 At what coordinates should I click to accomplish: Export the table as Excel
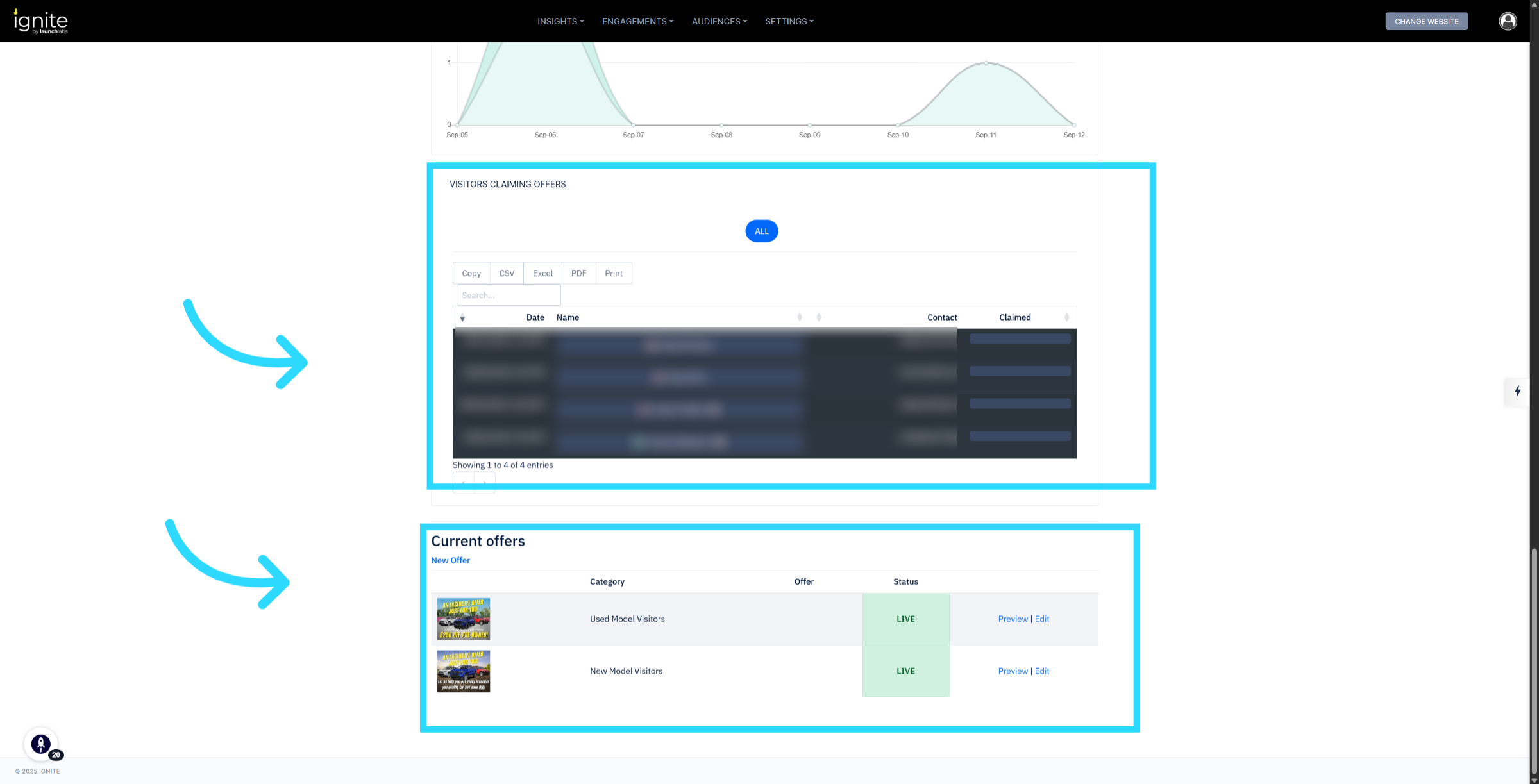click(x=542, y=273)
